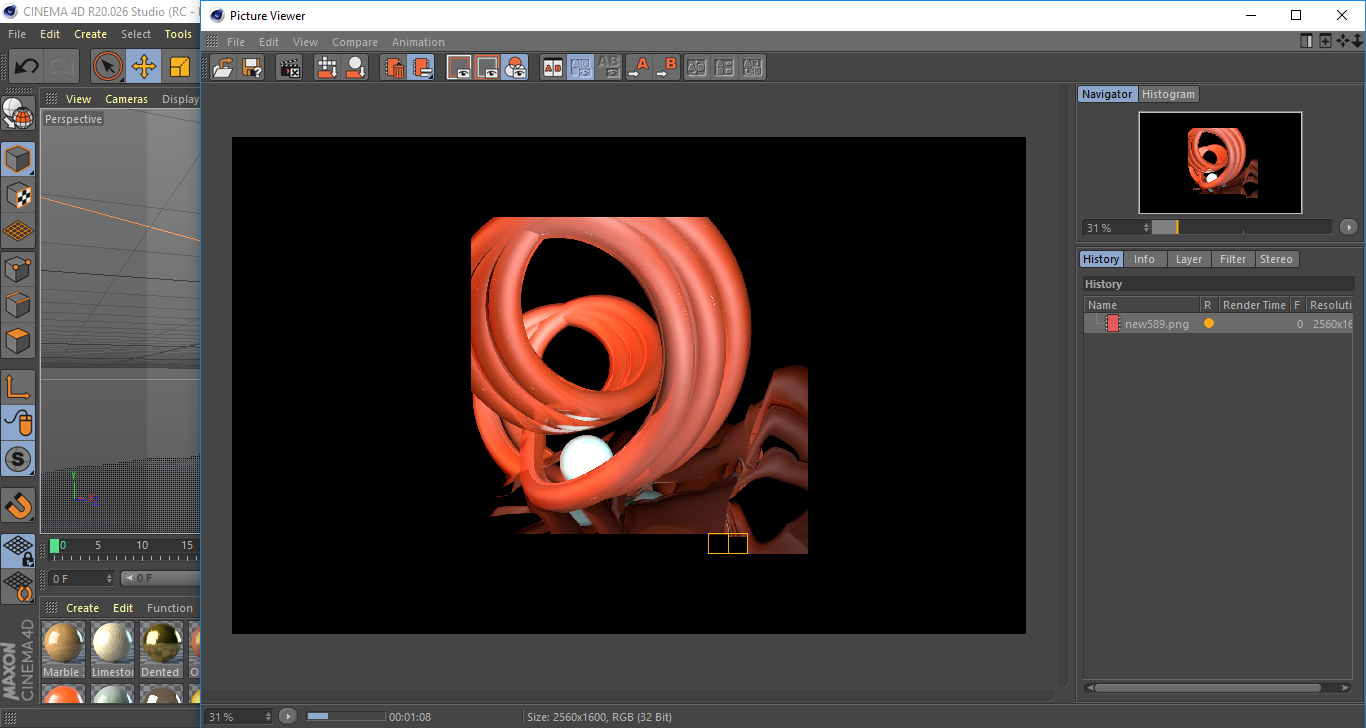
Task: Click the Workplane orange grid icon
Action: click(18, 231)
